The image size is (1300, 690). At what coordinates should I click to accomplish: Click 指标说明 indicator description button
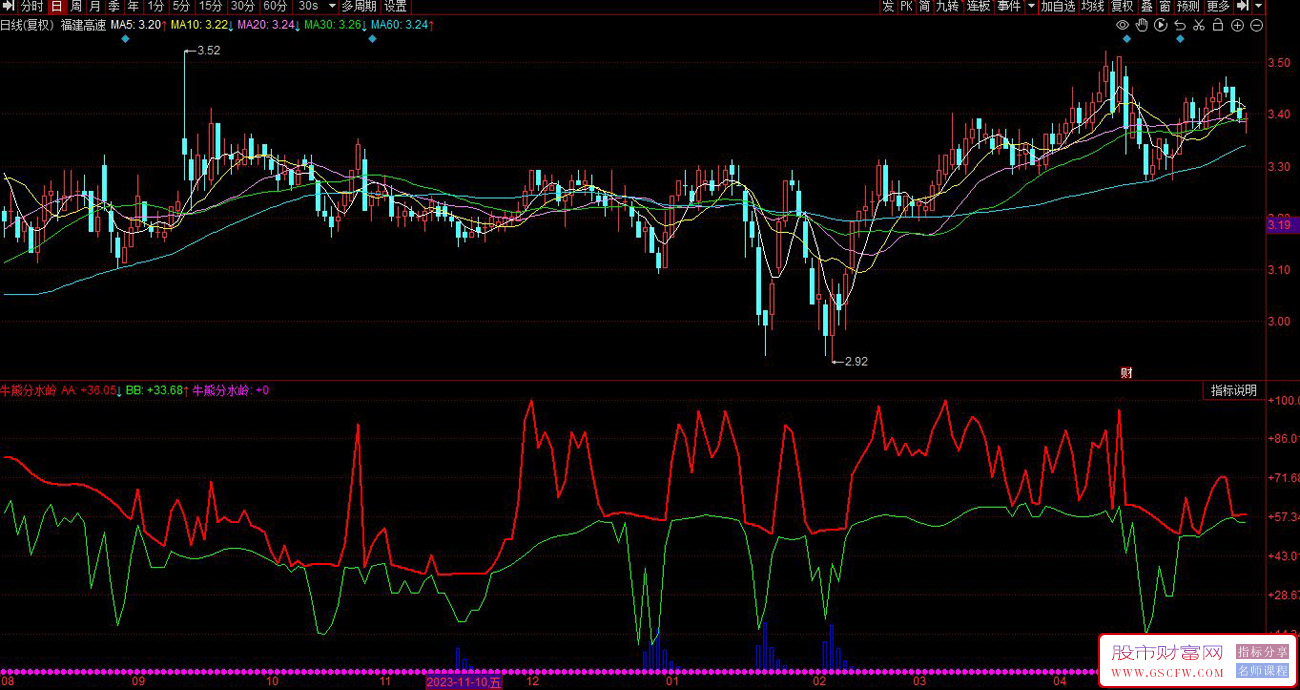click(x=1233, y=390)
